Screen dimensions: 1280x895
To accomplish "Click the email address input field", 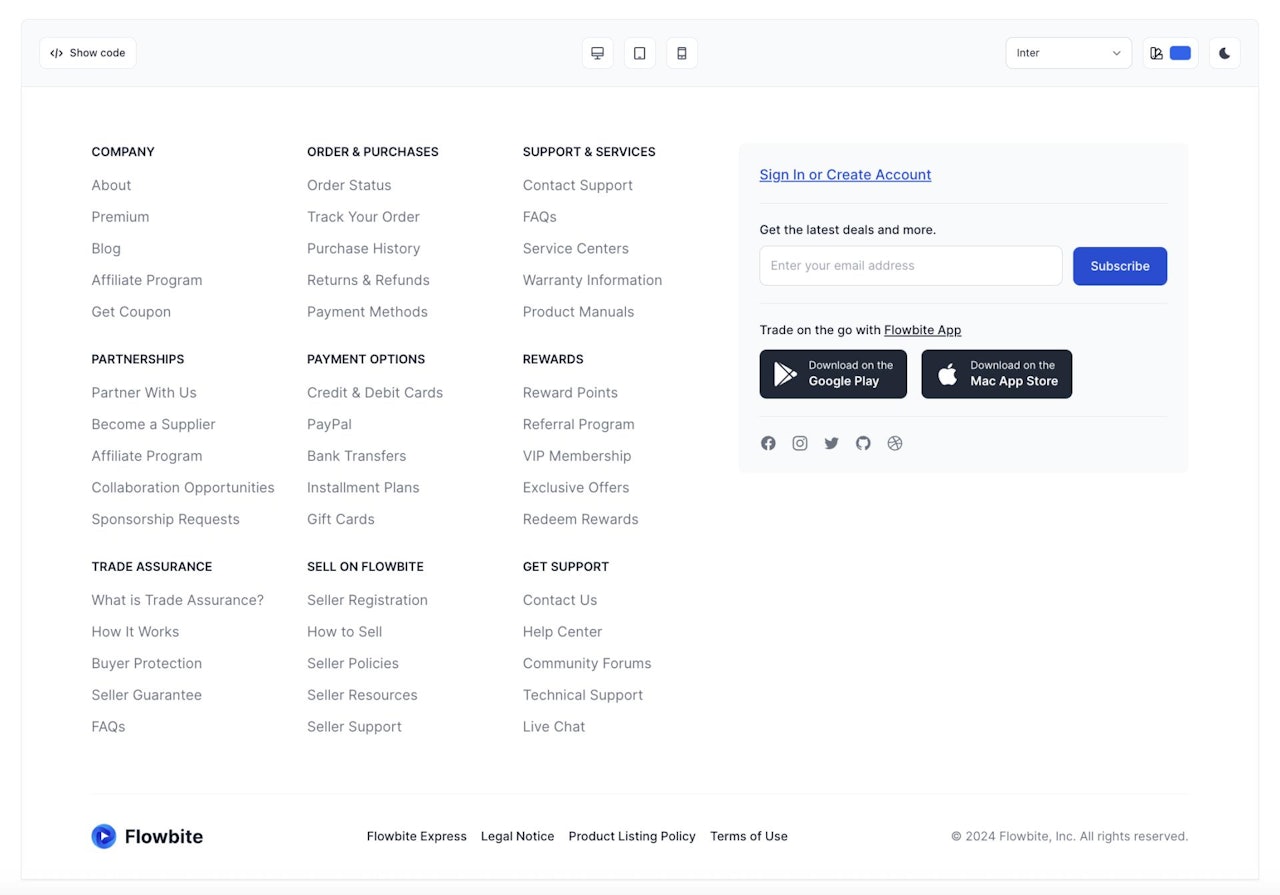I will coord(910,265).
